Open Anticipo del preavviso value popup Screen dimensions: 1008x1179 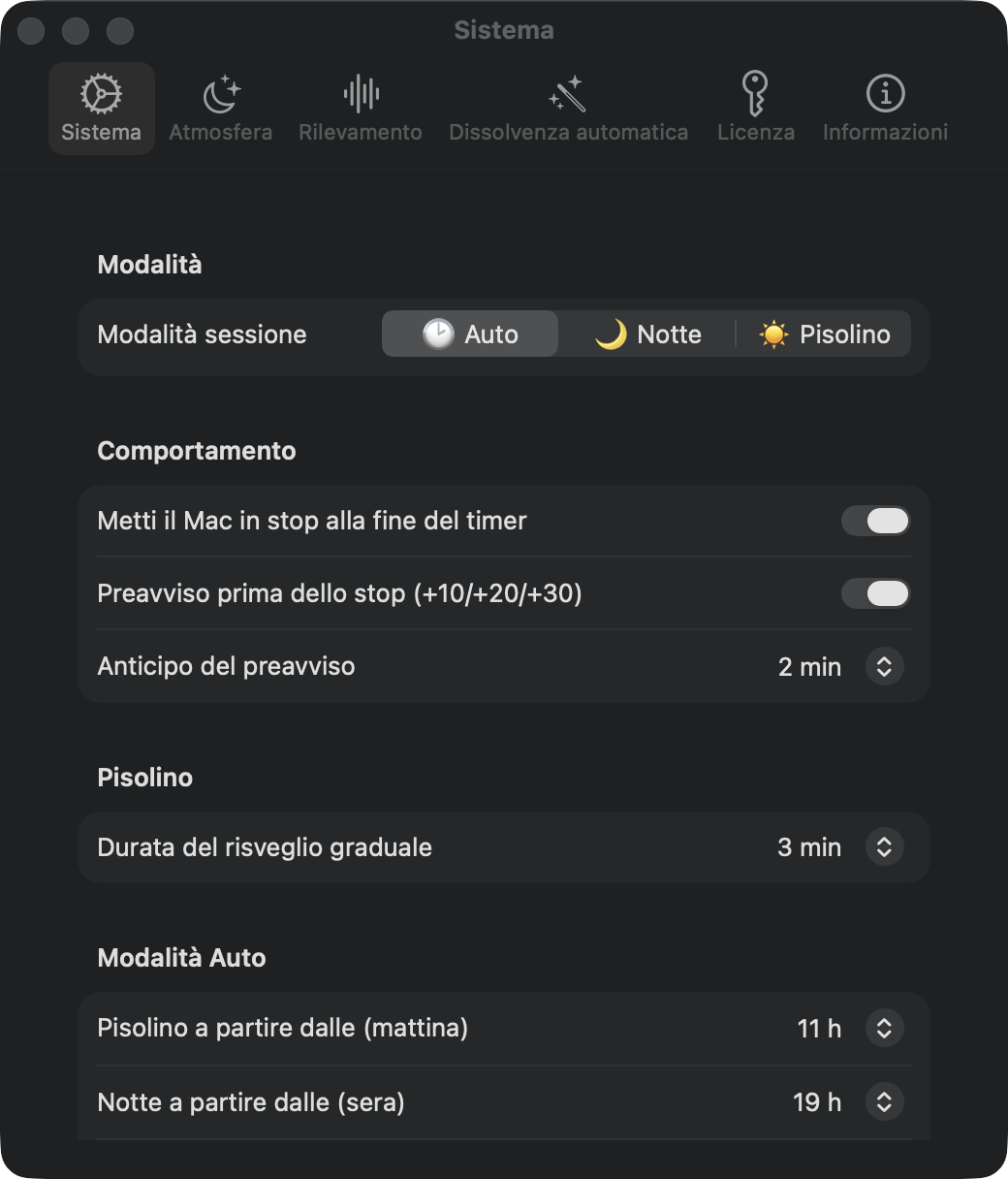[884, 666]
